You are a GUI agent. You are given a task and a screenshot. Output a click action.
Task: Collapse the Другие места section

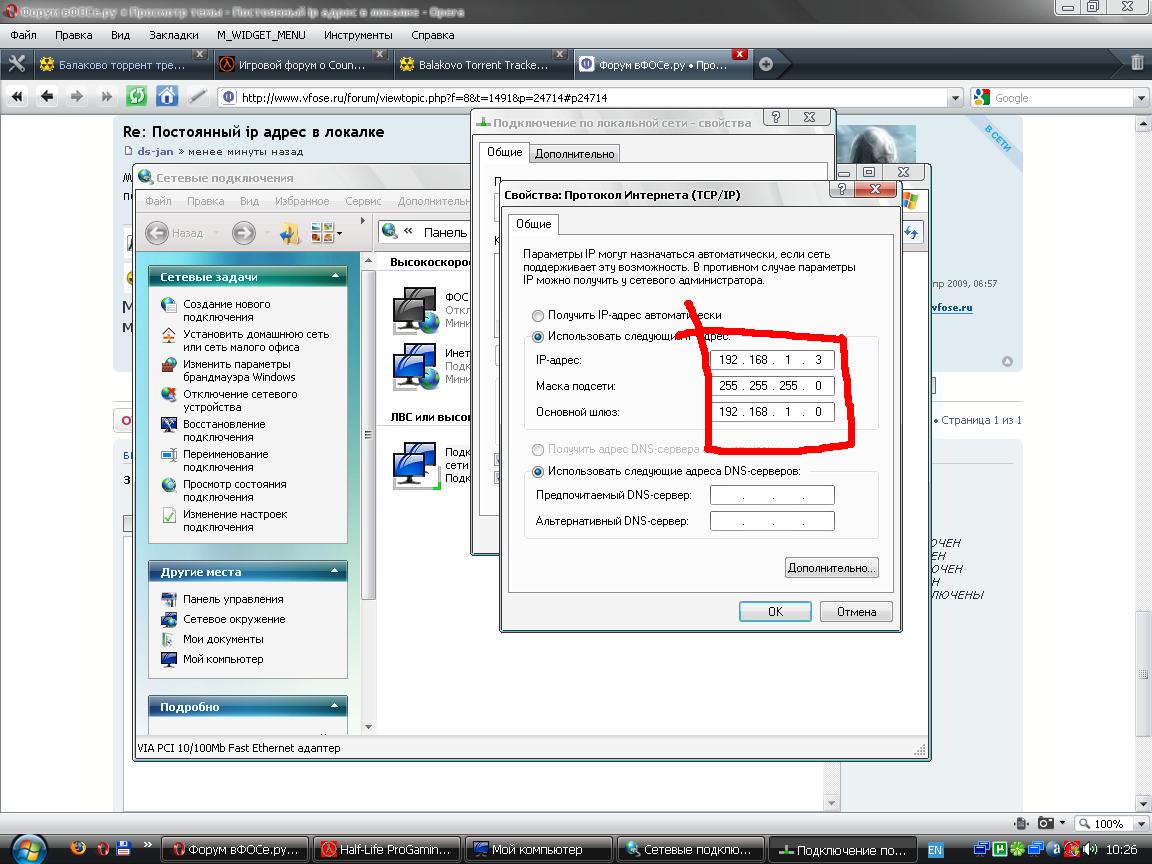[333, 572]
